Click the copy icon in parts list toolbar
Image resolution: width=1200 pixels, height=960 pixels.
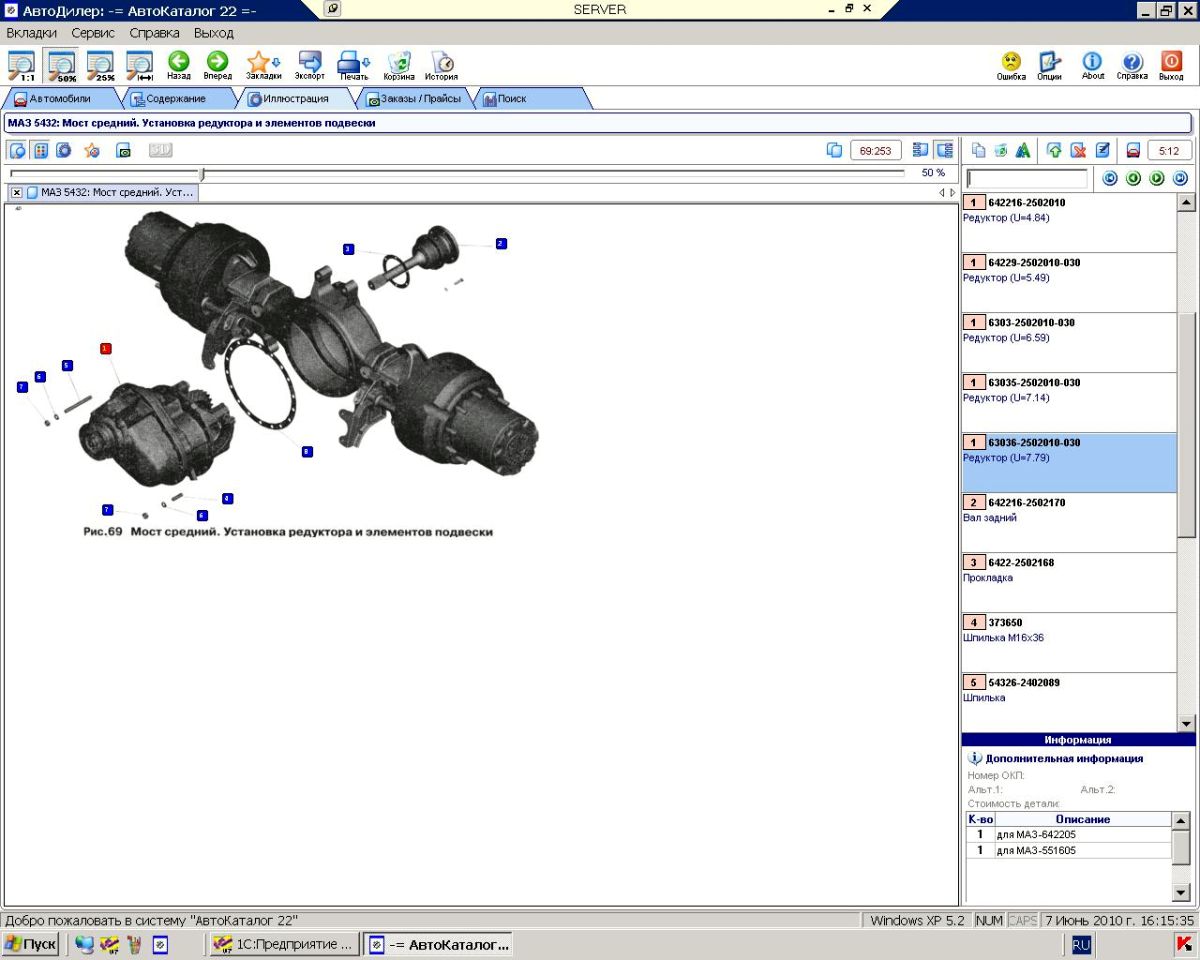click(x=978, y=150)
